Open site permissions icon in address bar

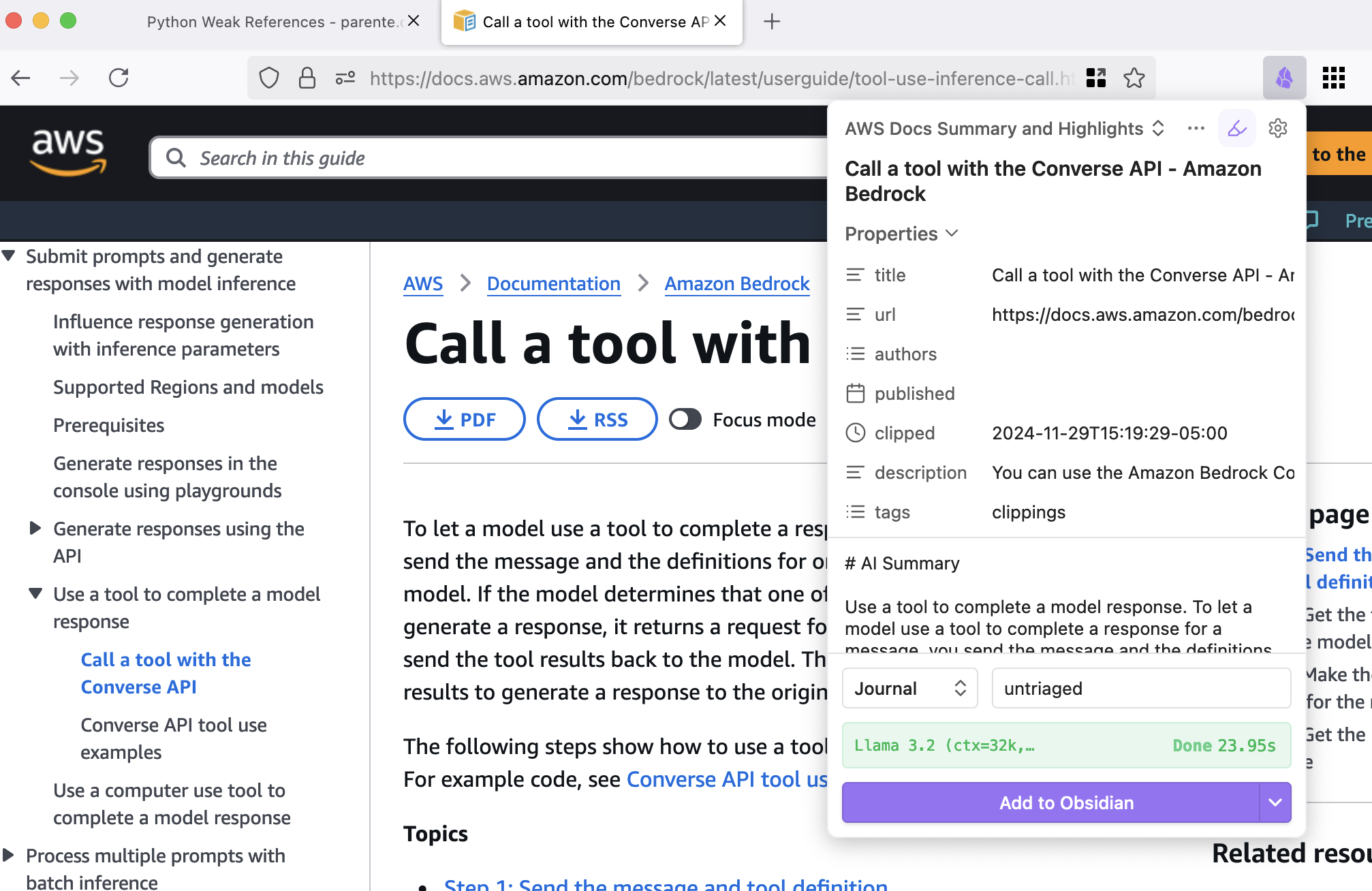(345, 78)
